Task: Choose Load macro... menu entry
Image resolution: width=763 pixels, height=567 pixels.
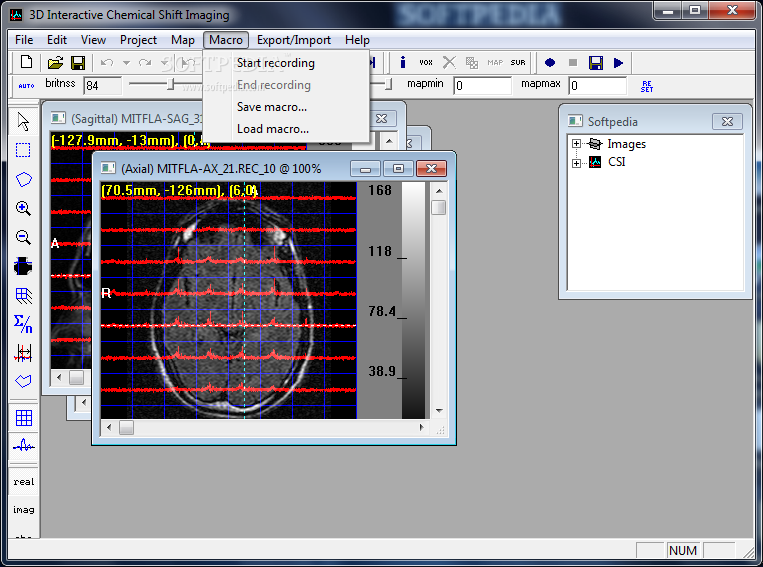Action: [286, 128]
